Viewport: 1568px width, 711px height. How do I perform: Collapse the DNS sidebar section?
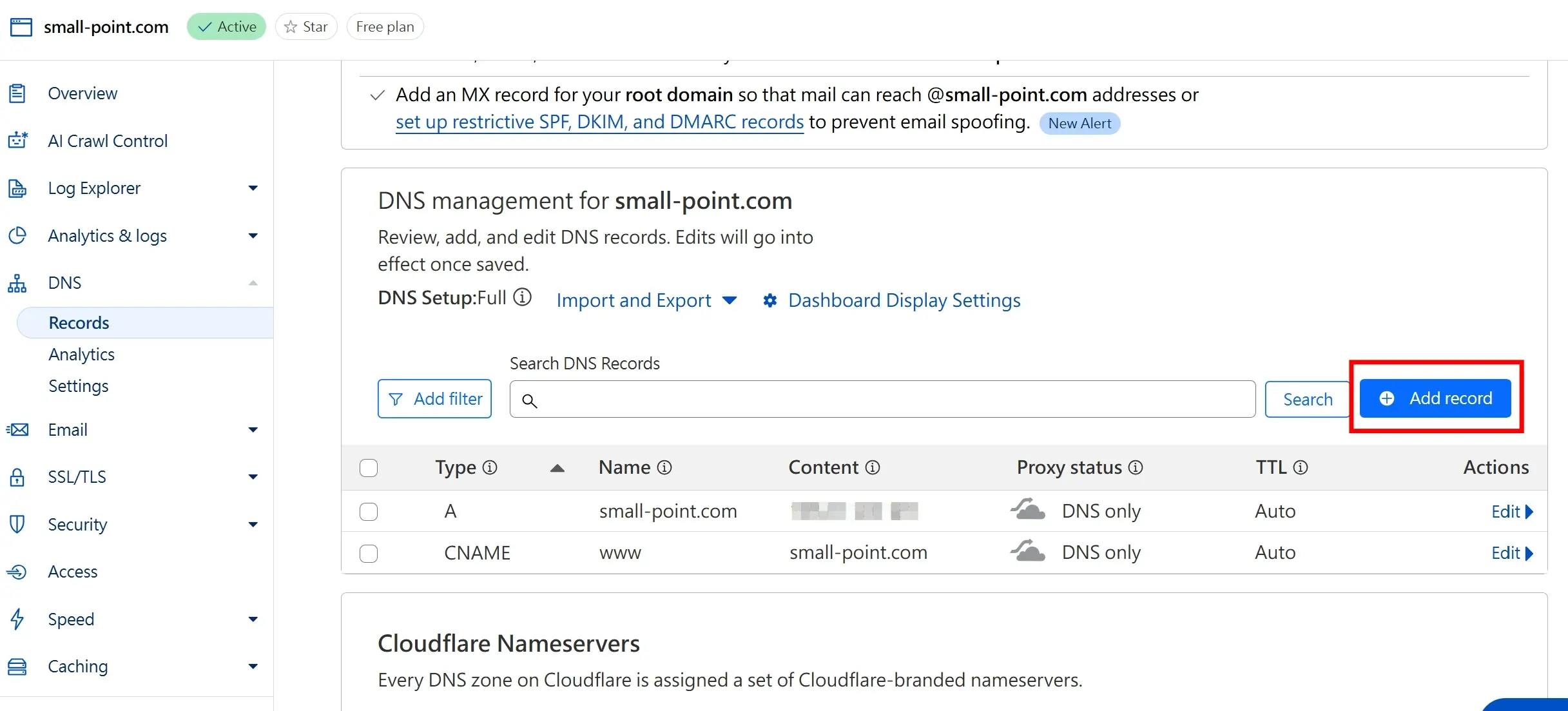point(253,283)
